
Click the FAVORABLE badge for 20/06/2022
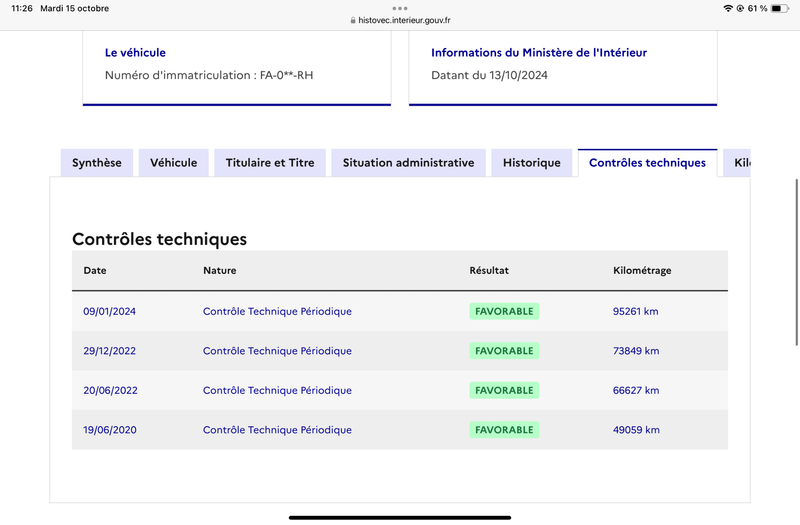coord(504,390)
